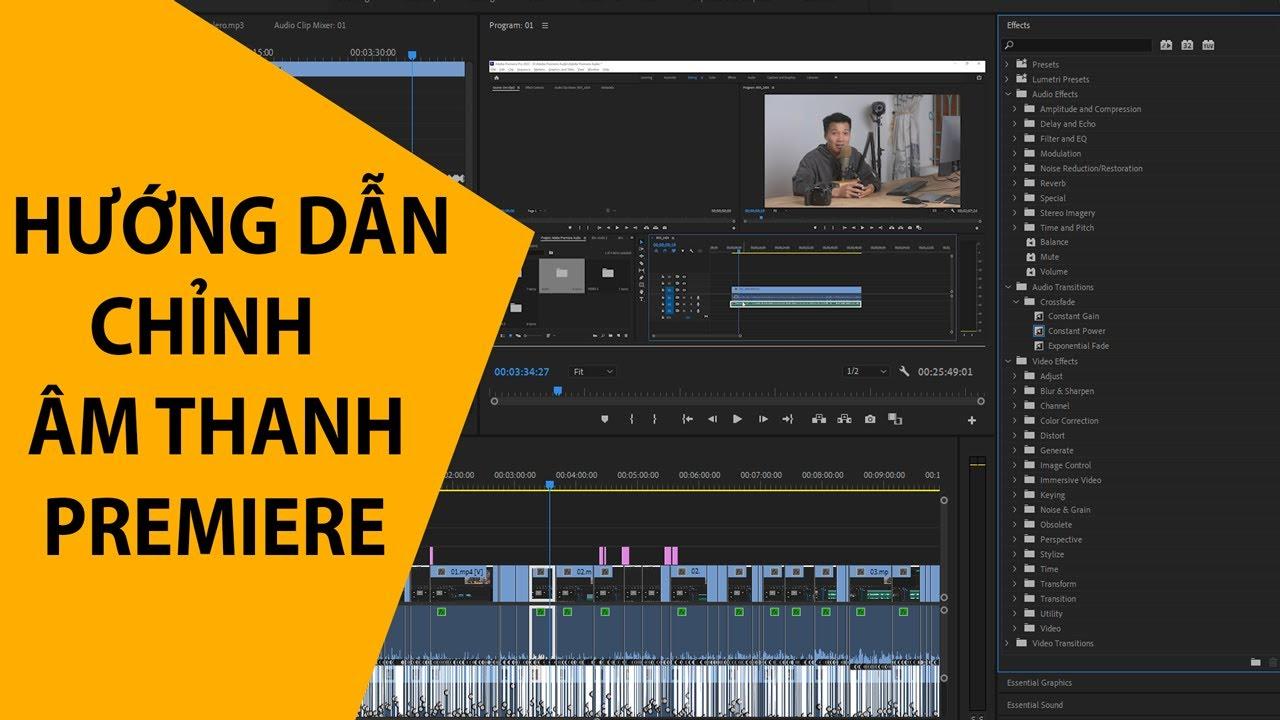Click the Comparison View icon
1280x720 pixels.
(895, 419)
